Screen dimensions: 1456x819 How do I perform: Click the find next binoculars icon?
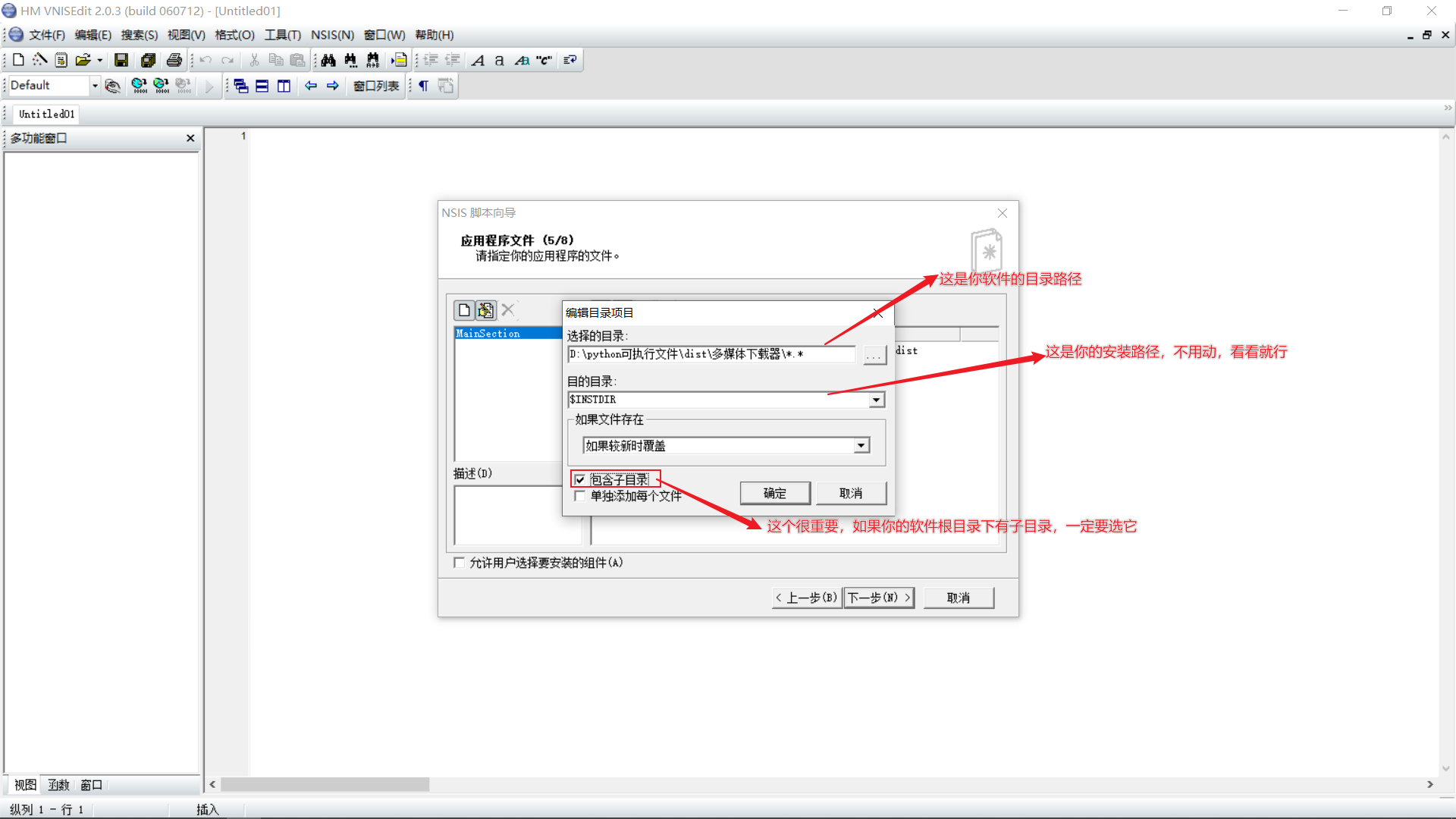[350, 60]
